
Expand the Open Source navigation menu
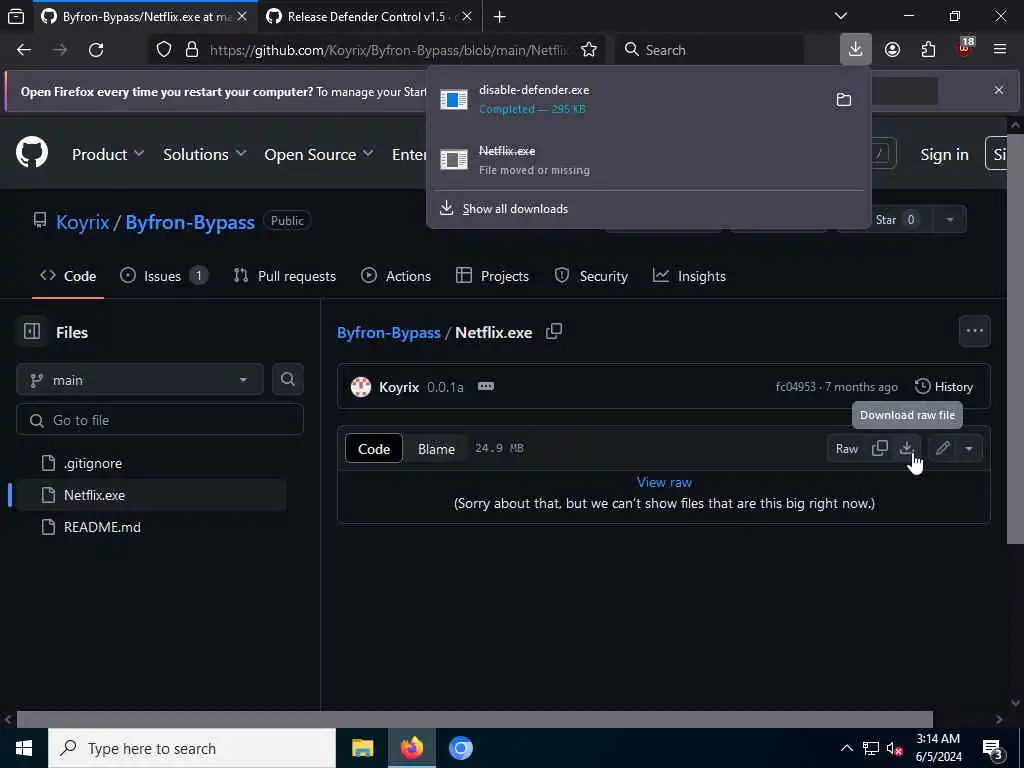coord(319,154)
